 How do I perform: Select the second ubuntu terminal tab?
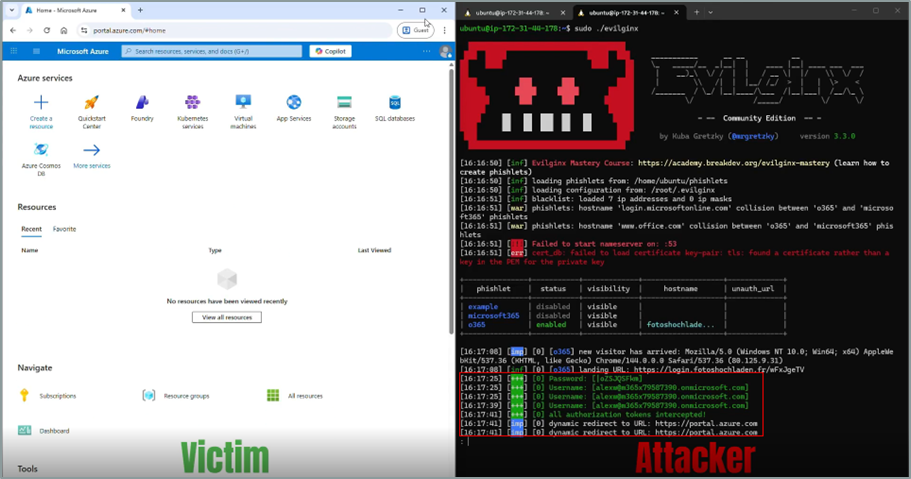[627, 12]
